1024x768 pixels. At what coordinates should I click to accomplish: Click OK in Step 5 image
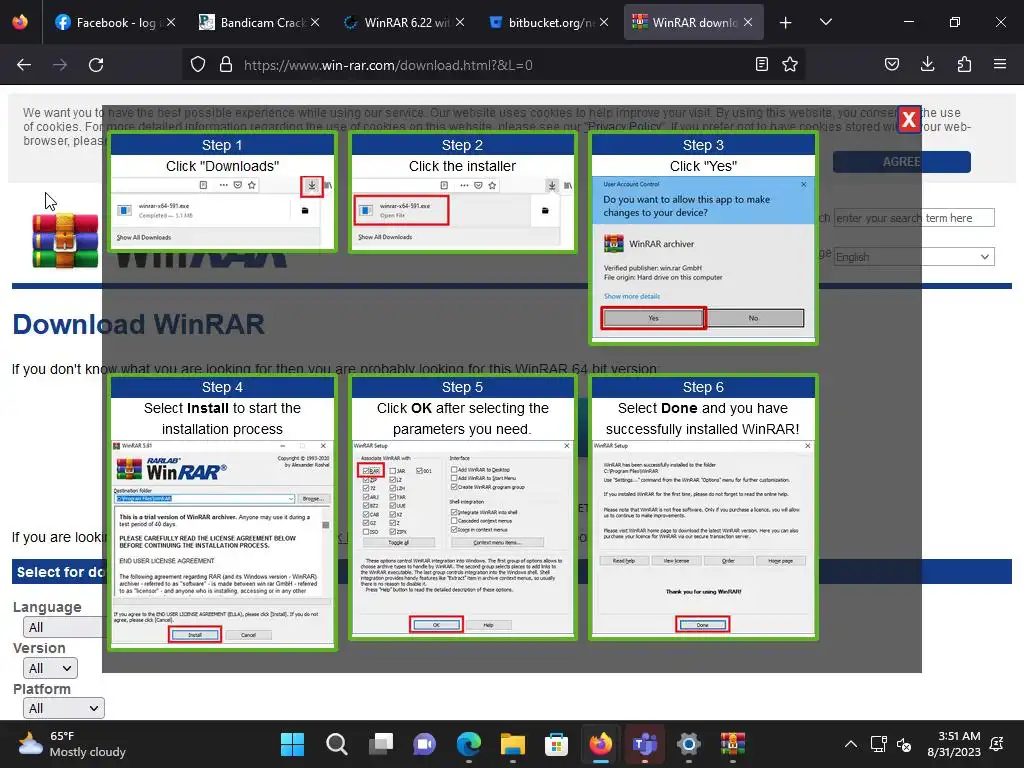coord(436,625)
